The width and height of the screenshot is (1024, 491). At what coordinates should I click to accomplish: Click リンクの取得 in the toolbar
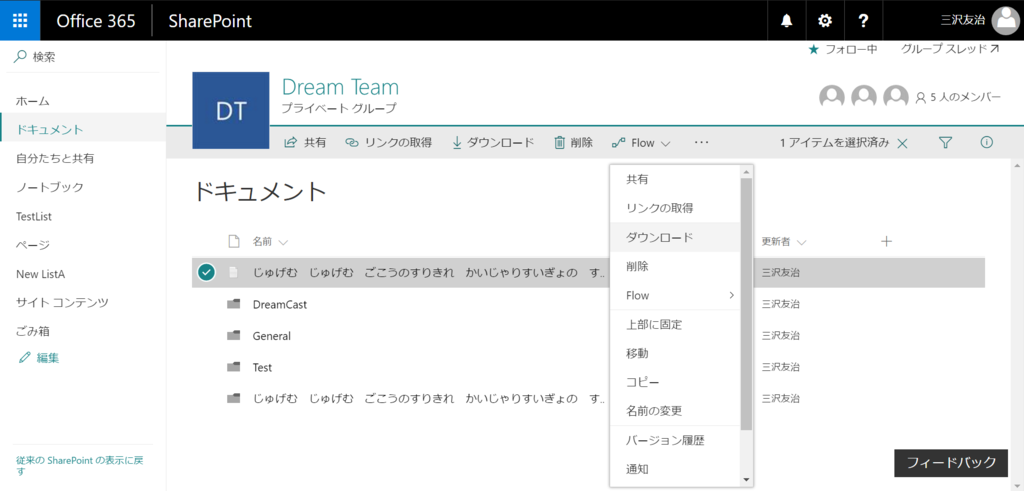point(389,142)
